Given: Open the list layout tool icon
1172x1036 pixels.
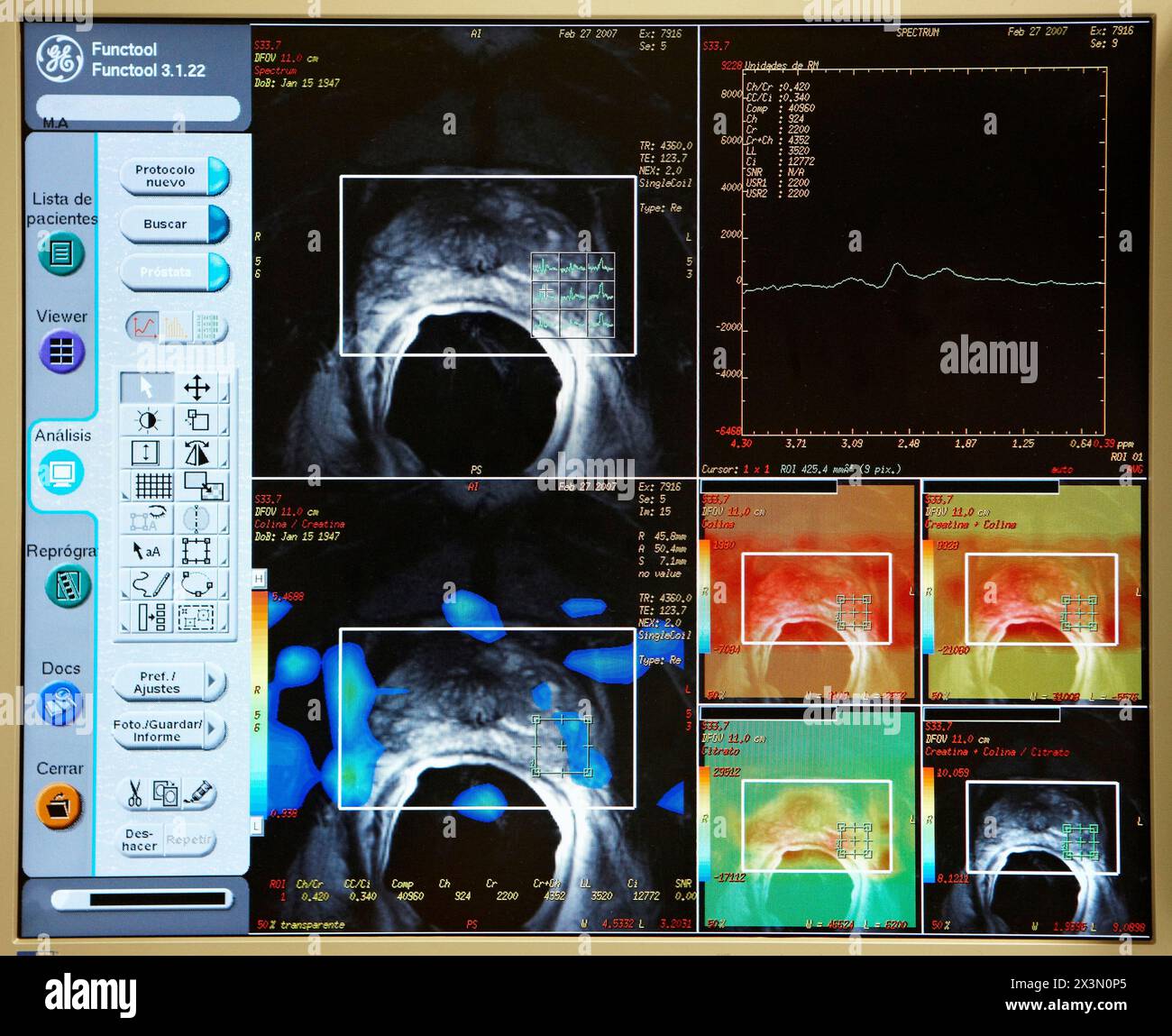Looking at the screenshot, I should tap(151, 618).
